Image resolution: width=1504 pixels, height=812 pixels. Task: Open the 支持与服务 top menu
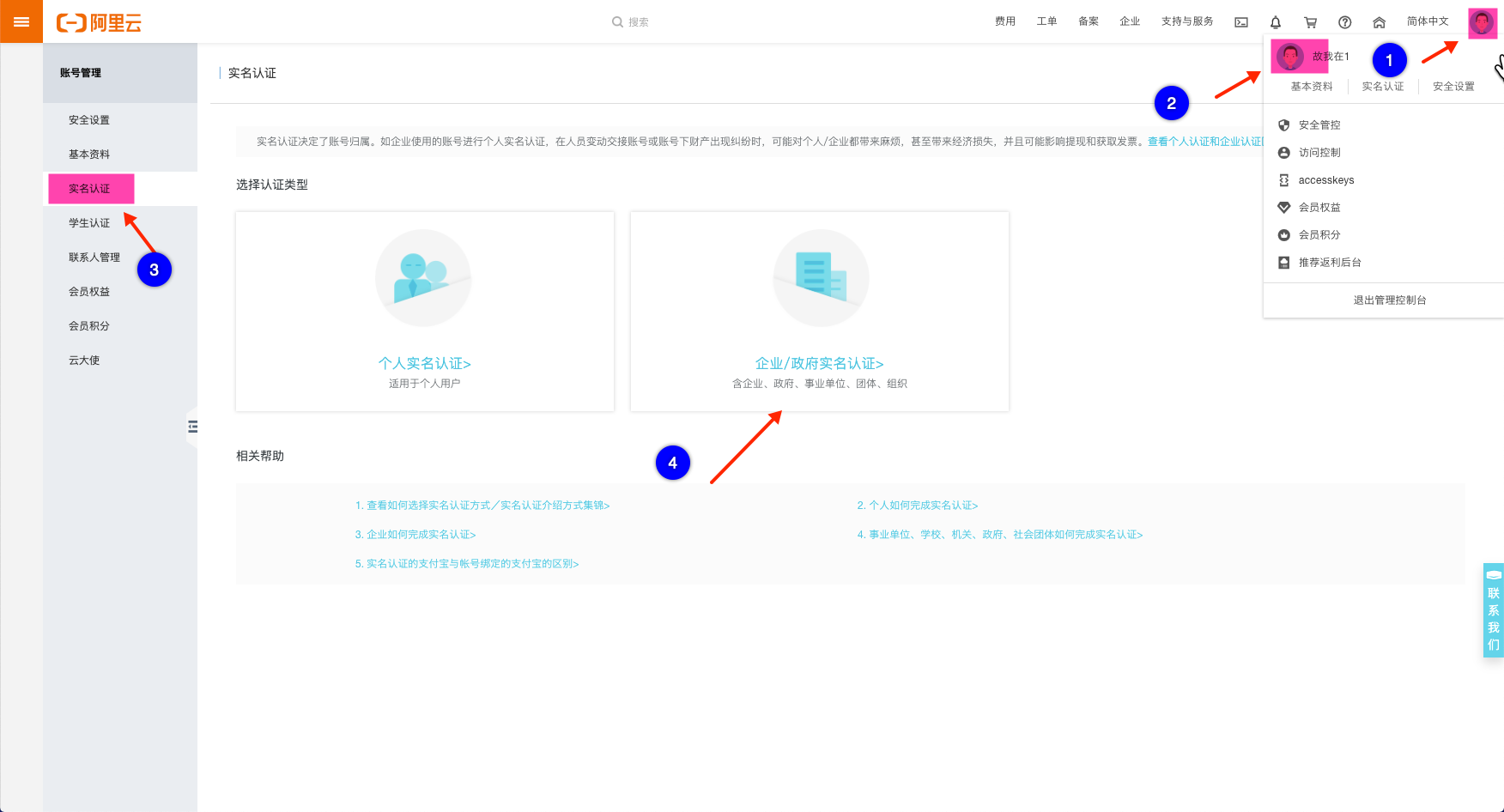point(1187,21)
